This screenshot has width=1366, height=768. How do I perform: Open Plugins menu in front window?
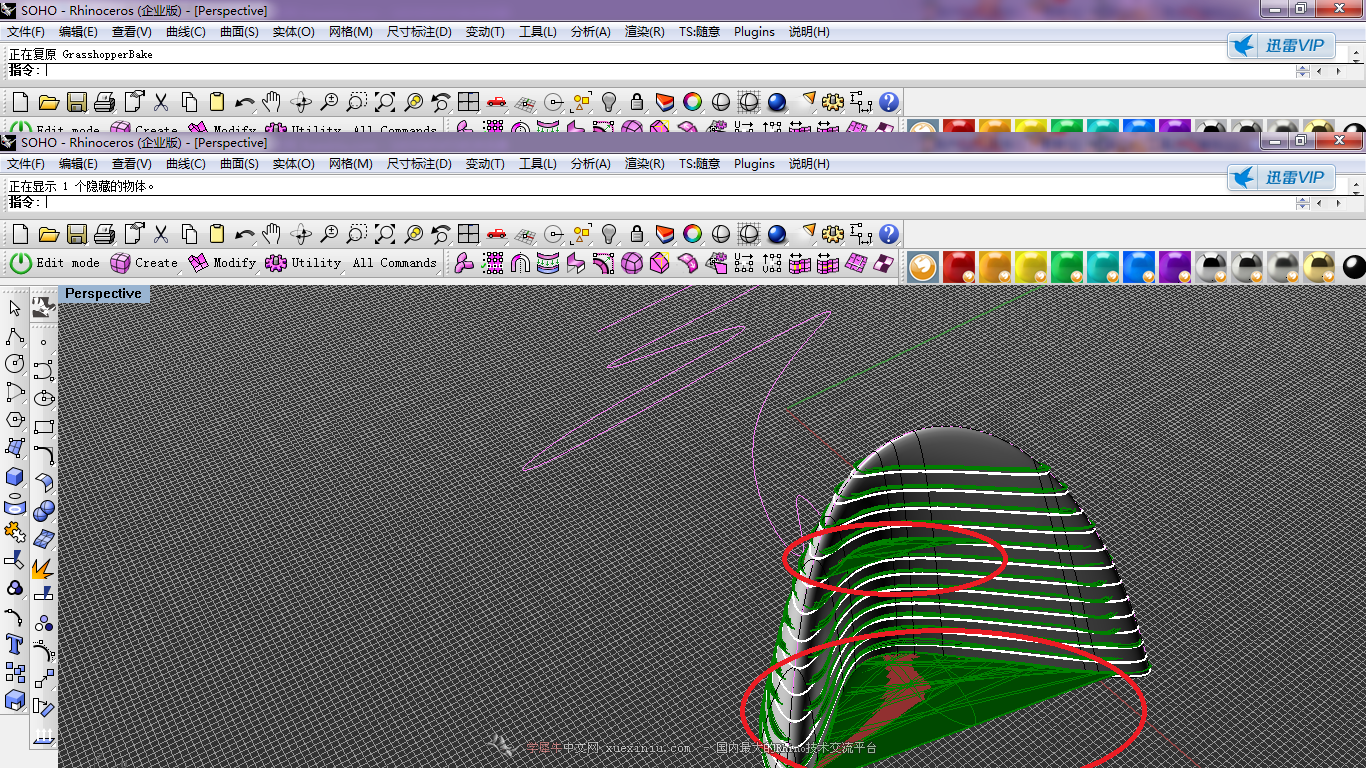pos(754,164)
